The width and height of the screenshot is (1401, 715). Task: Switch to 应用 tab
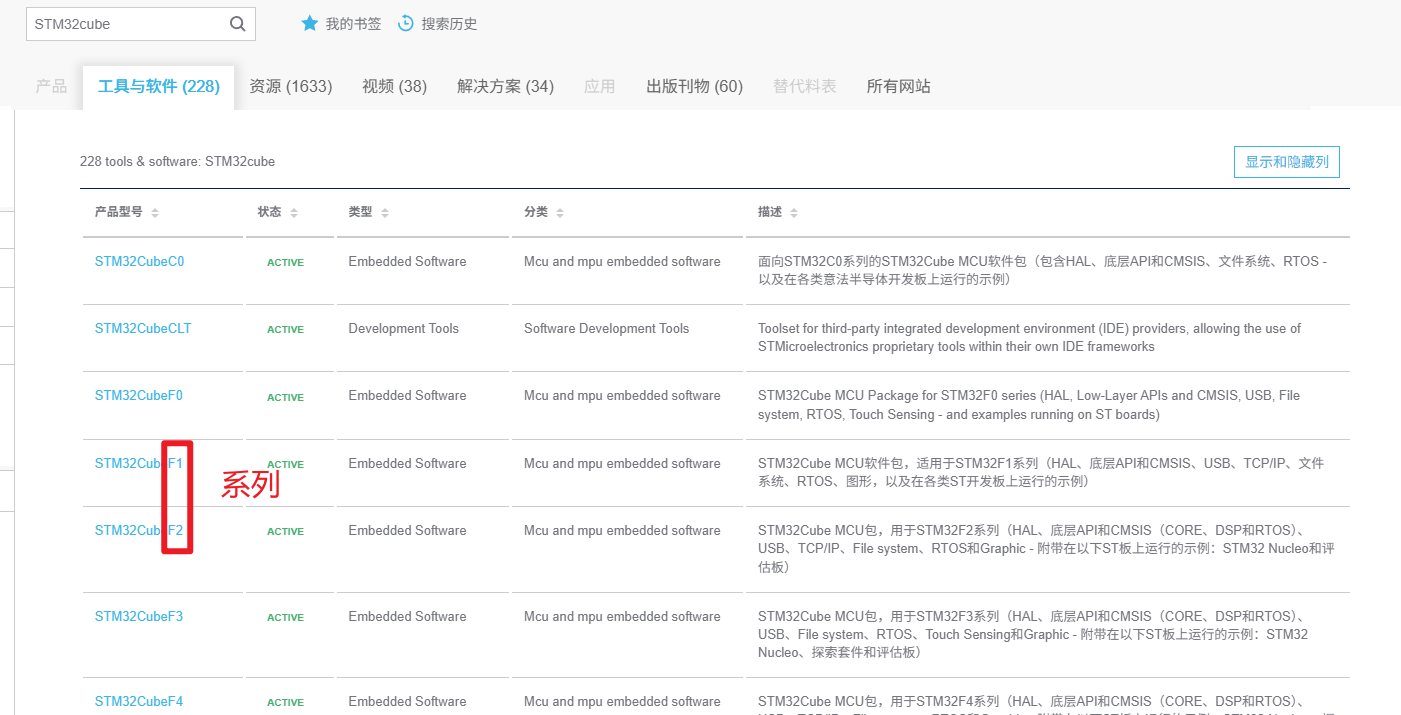599,87
